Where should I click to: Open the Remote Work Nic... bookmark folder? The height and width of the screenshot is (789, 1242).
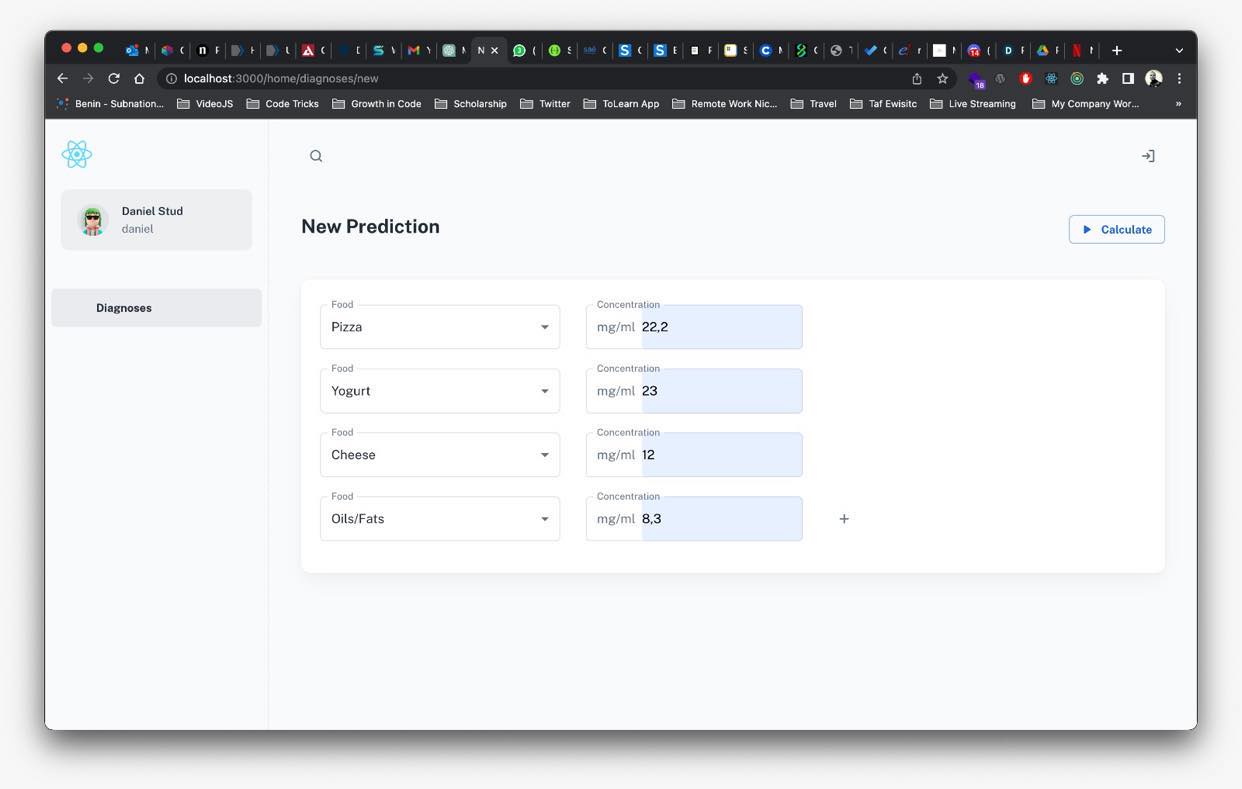coord(725,104)
